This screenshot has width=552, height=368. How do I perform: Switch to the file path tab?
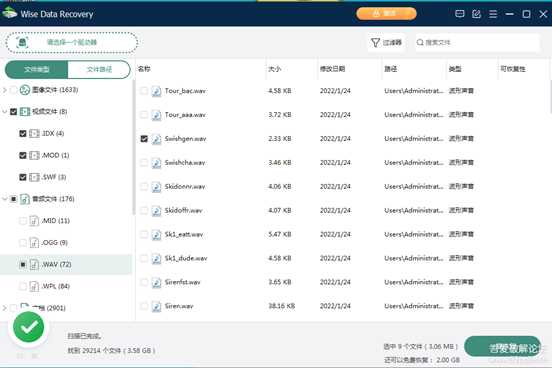pyautogui.click(x=99, y=69)
